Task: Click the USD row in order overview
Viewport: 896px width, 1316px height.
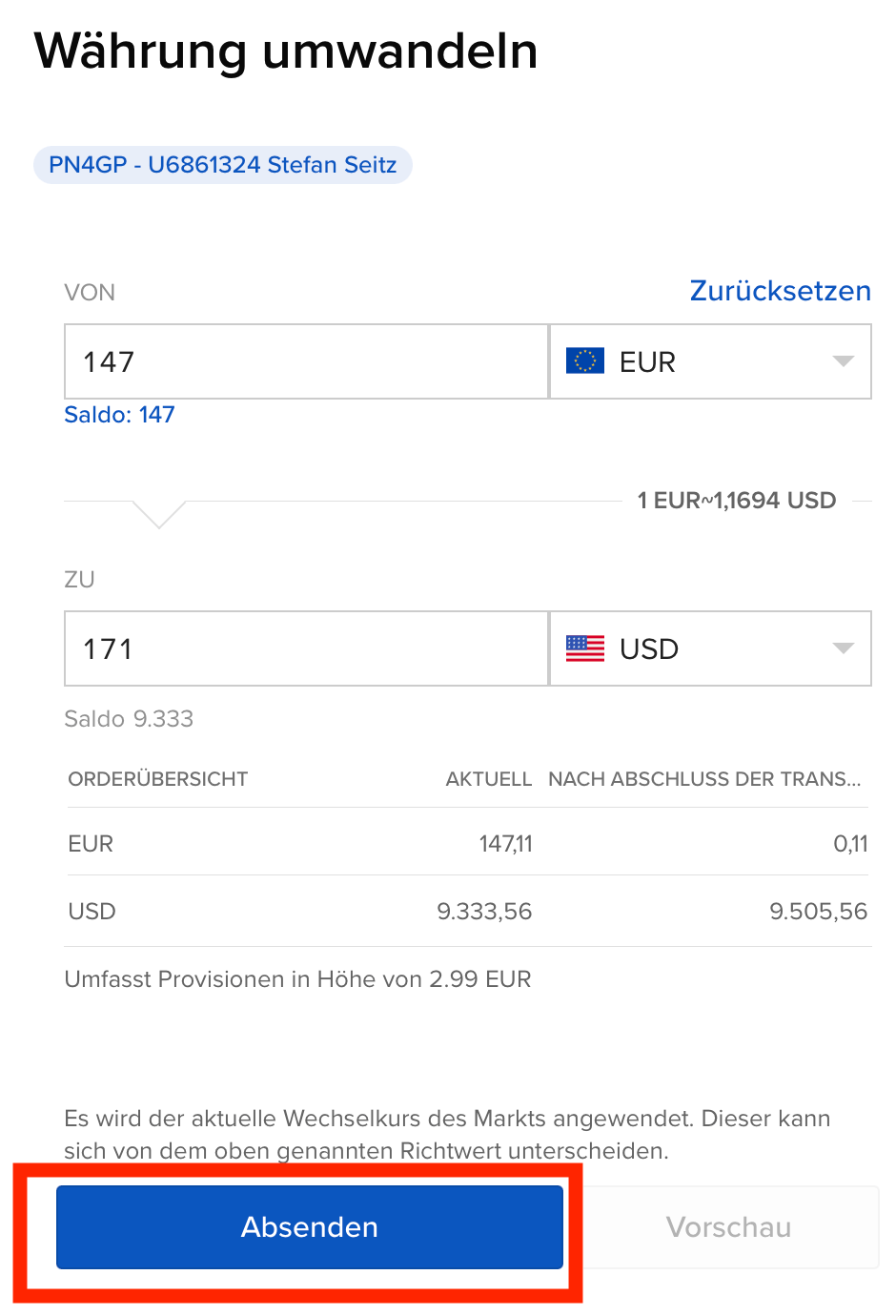Action: tap(467, 912)
